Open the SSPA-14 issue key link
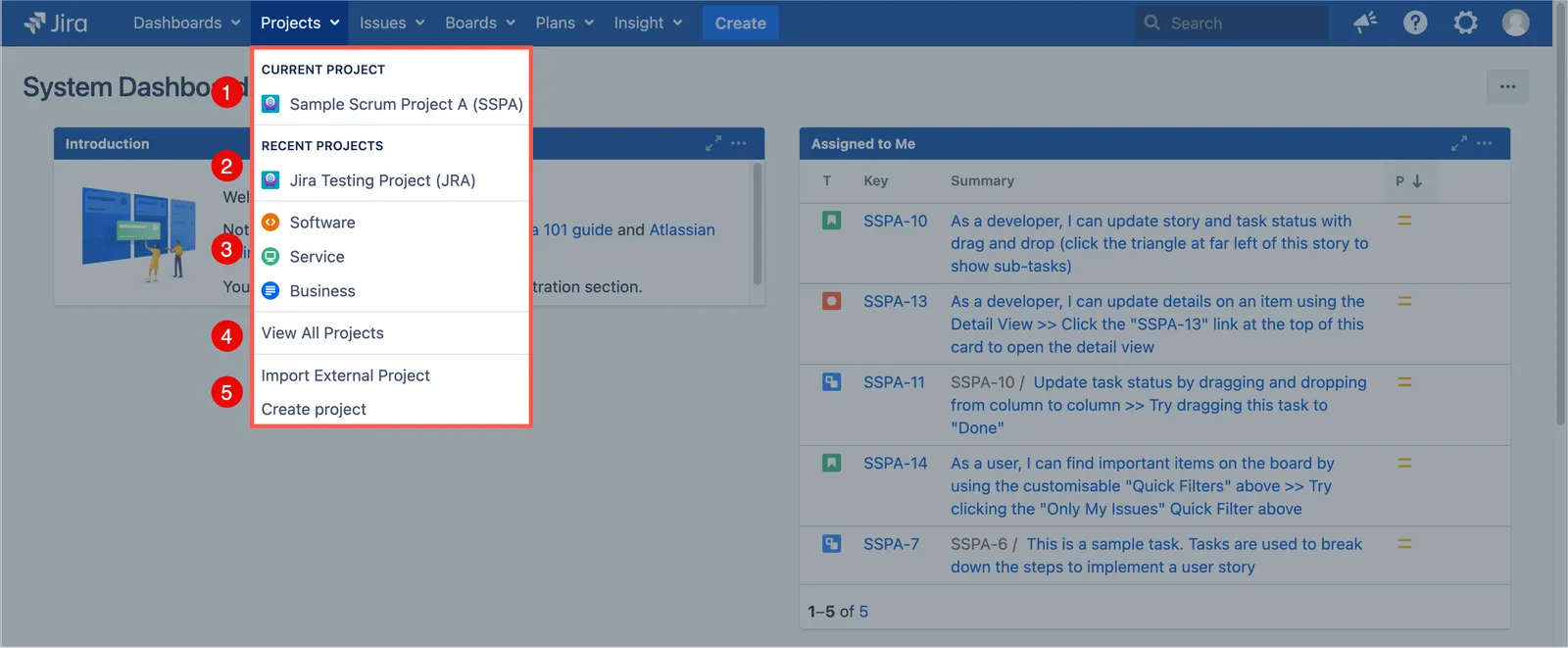This screenshot has height=648, width=1568. pos(895,463)
